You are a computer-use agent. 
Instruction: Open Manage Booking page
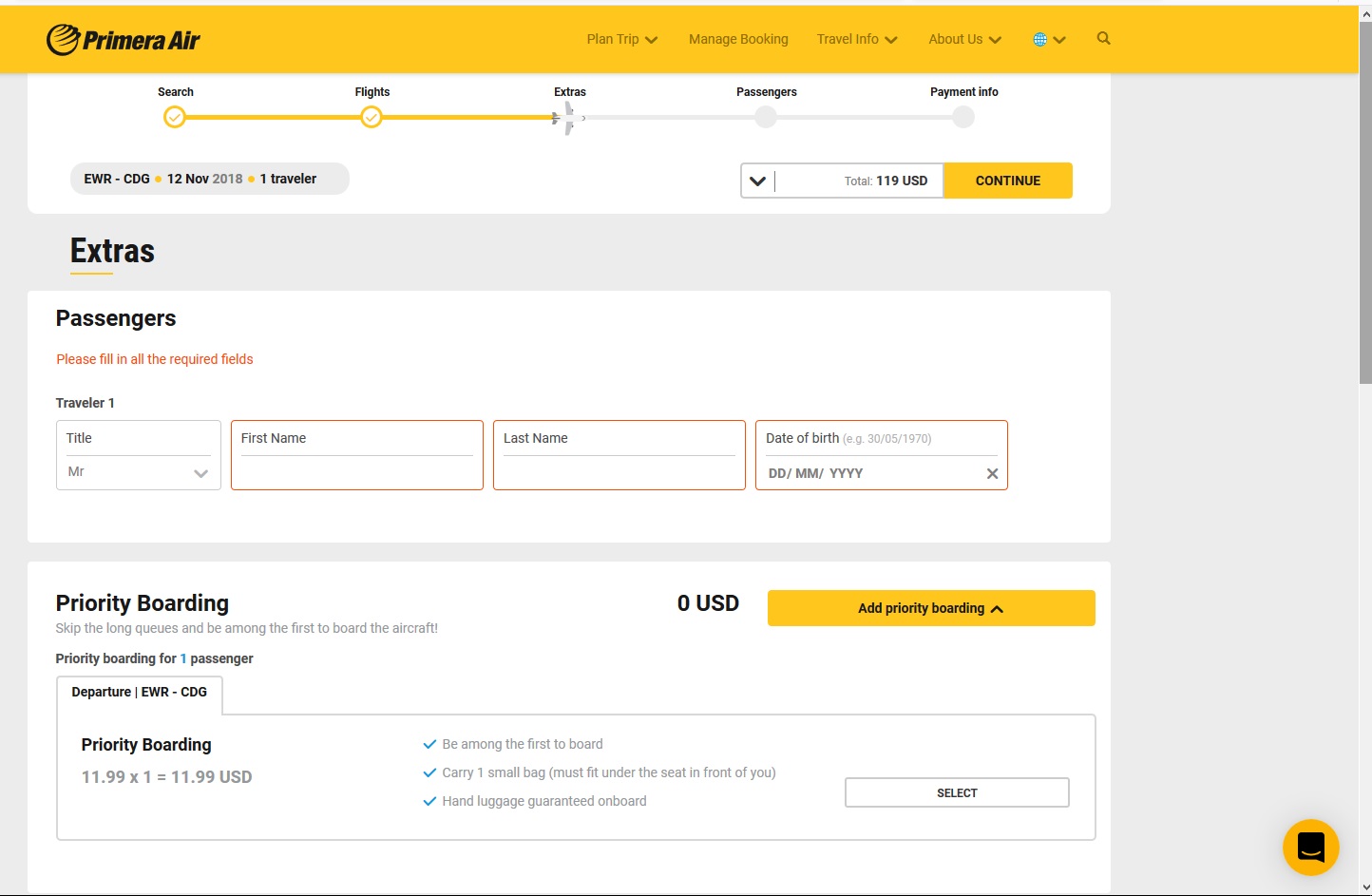pyautogui.click(x=738, y=39)
